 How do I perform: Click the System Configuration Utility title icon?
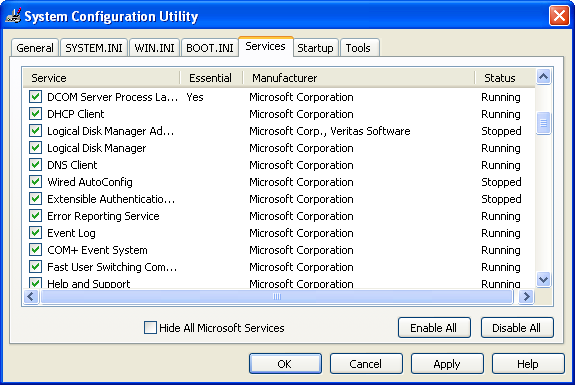[13, 16]
